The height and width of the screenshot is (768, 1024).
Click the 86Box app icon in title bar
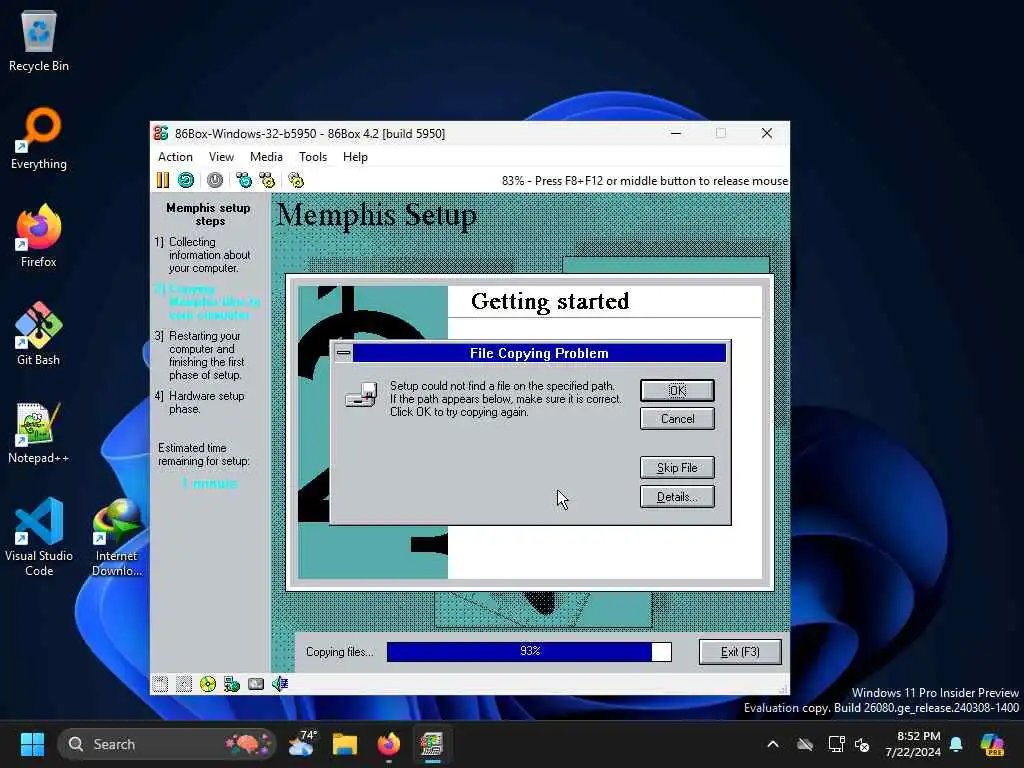pyautogui.click(x=161, y=133)
